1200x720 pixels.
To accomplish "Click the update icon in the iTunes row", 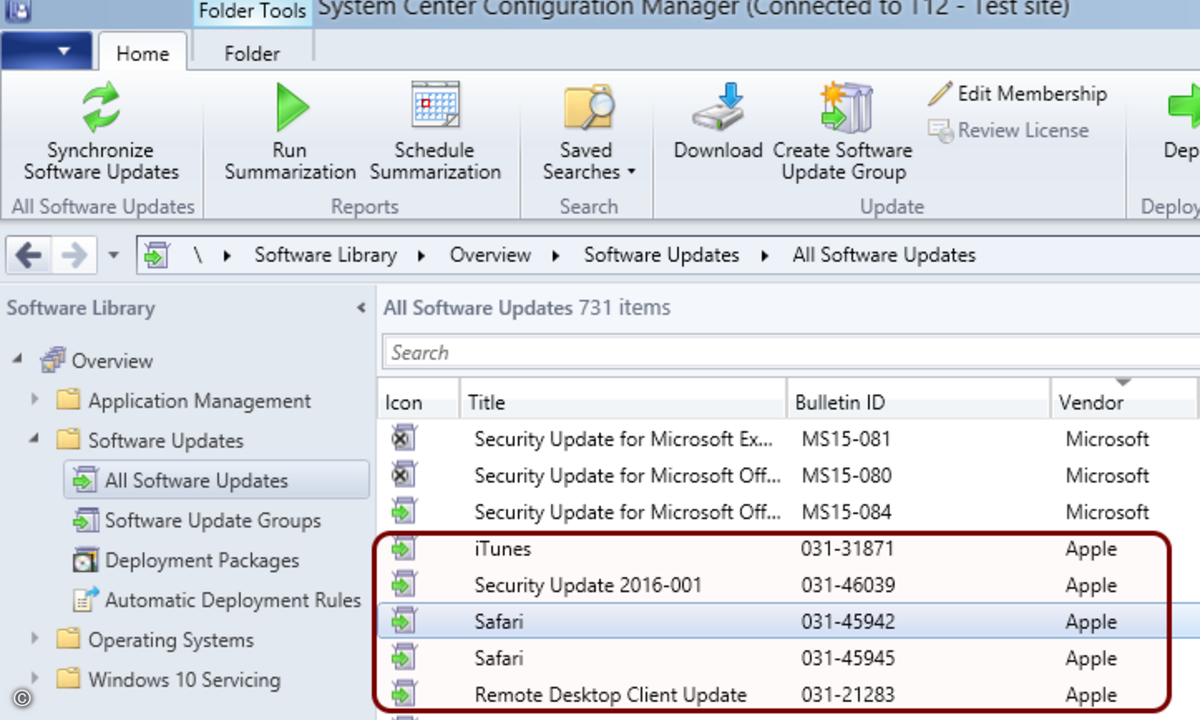I will click(403, 548).
